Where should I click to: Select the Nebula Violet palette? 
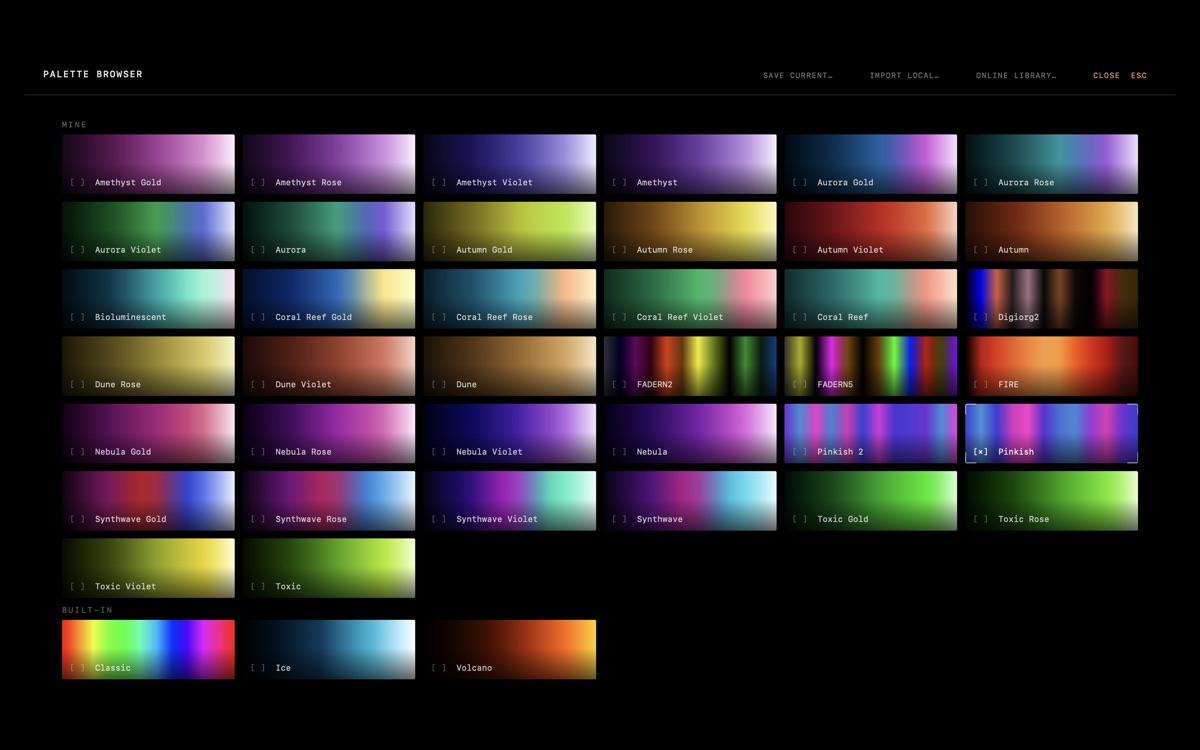[510, 433]
